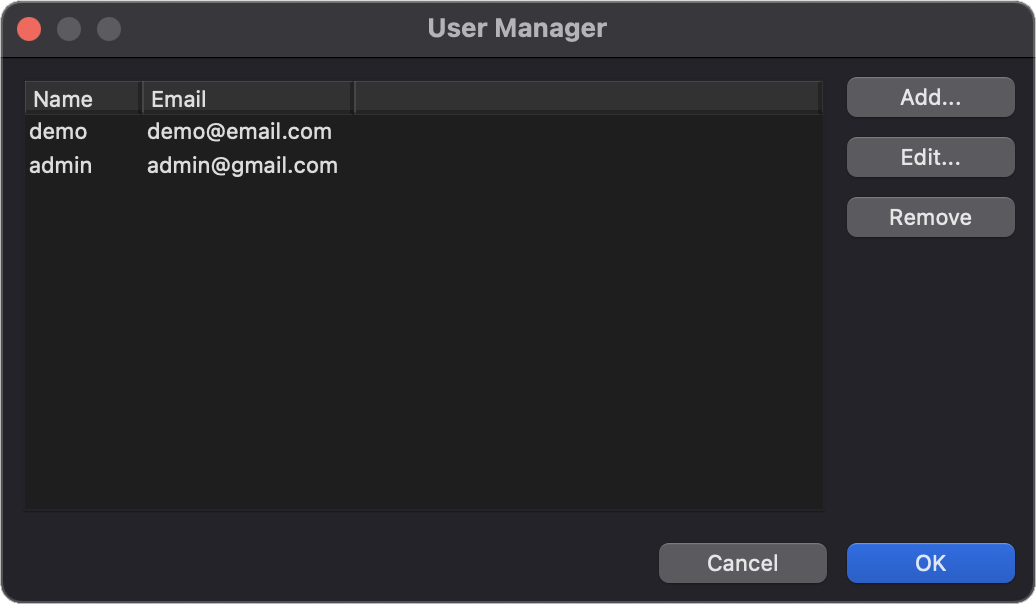Image resolution: width=1036 pixels, height=604 pixels.
Task: Sort by the Name column header
Action: (84, 98)
